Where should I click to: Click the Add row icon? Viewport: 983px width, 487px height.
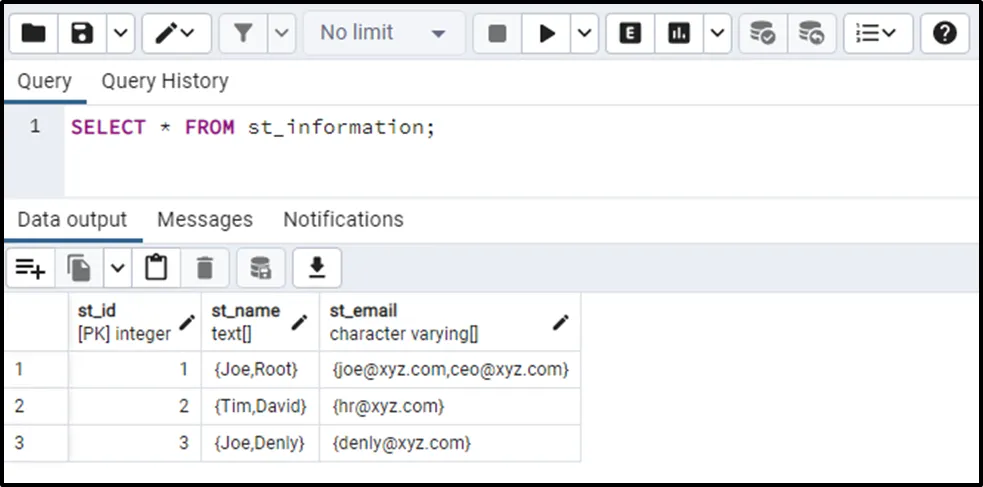pyautogui.click(x=31, y=268)
